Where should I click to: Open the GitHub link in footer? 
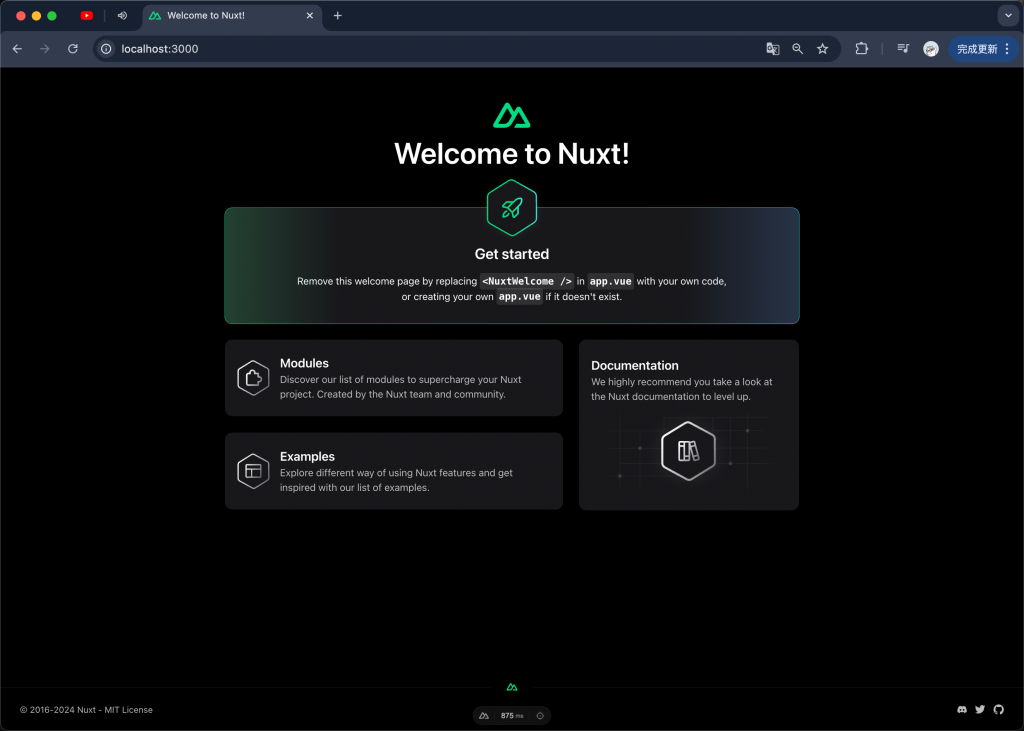click(x=999, y=709)
